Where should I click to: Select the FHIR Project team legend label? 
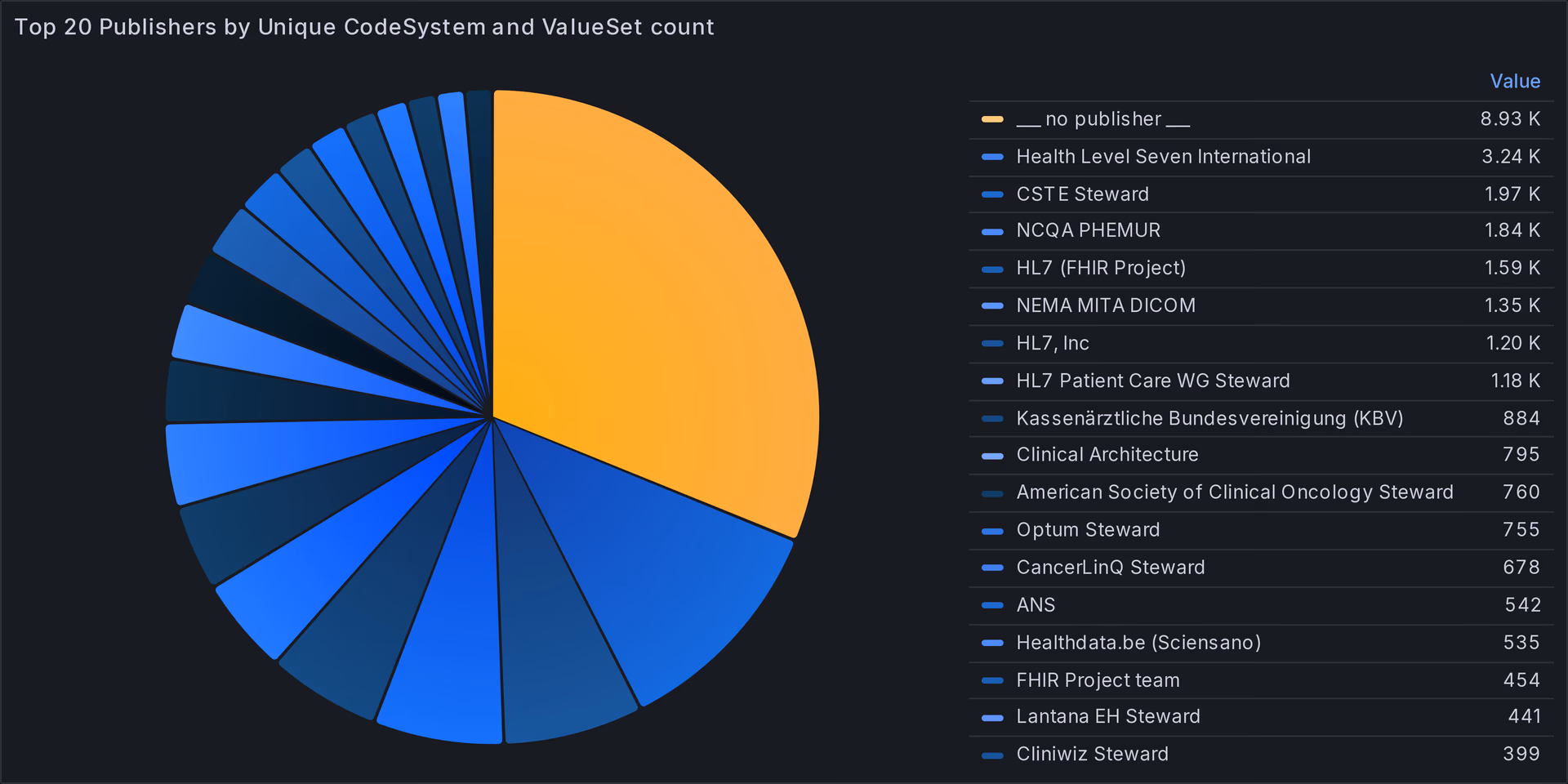(1098, 680)
